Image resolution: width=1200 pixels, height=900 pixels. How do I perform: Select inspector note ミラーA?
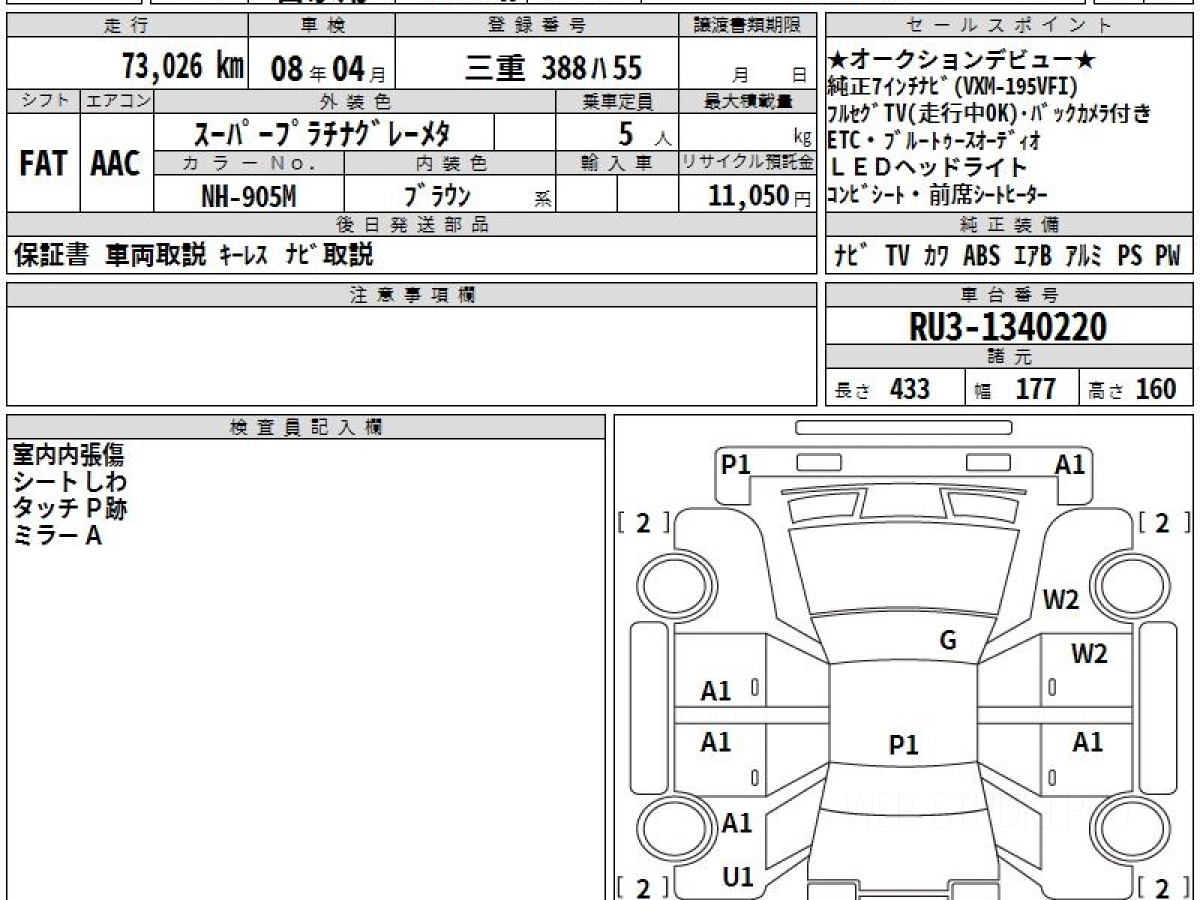(58, 536)
